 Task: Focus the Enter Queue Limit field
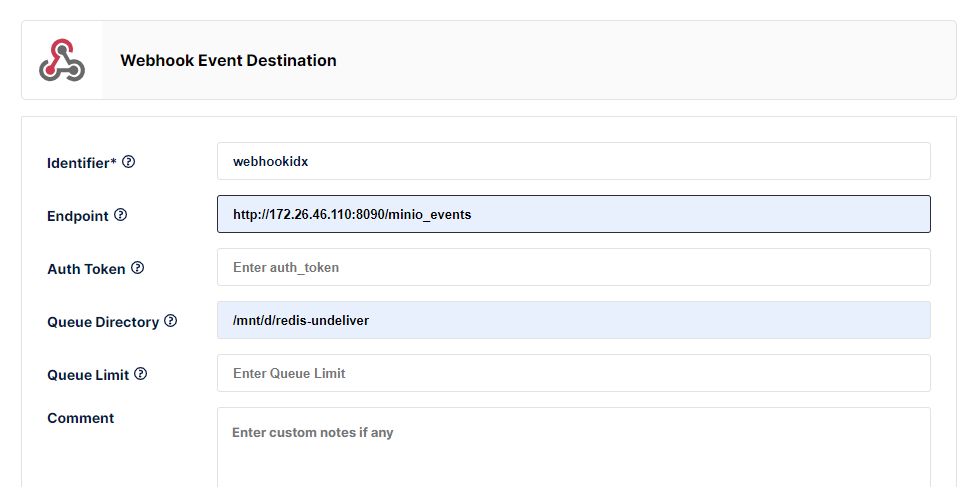[x=573, y=373]
